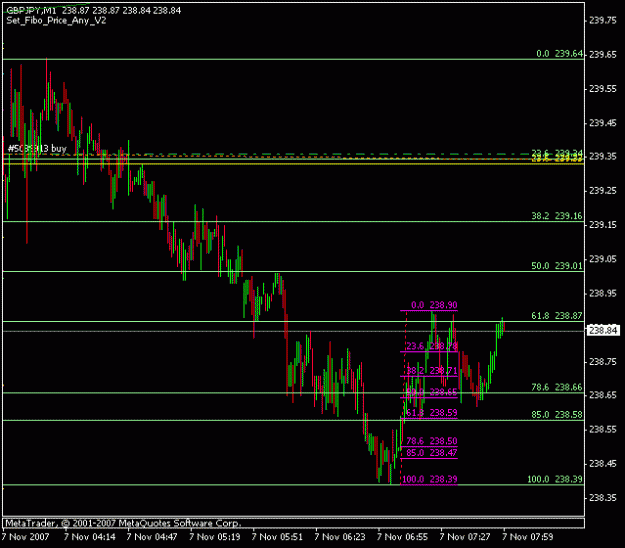Select the magenta '100.0 238.39' Fibonacci label
Screen dimensions: 625x548
tap(430, 479)
